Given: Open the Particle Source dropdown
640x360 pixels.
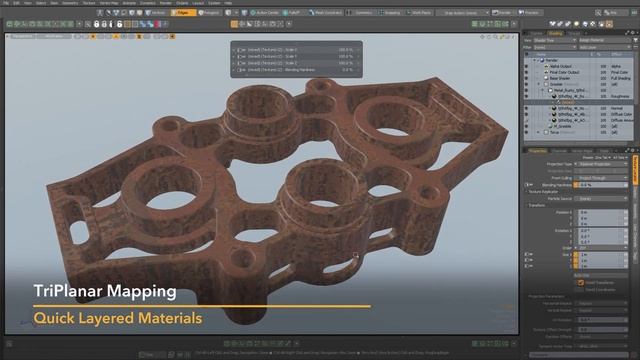Looking at the screenshot, I should [602, 198].
